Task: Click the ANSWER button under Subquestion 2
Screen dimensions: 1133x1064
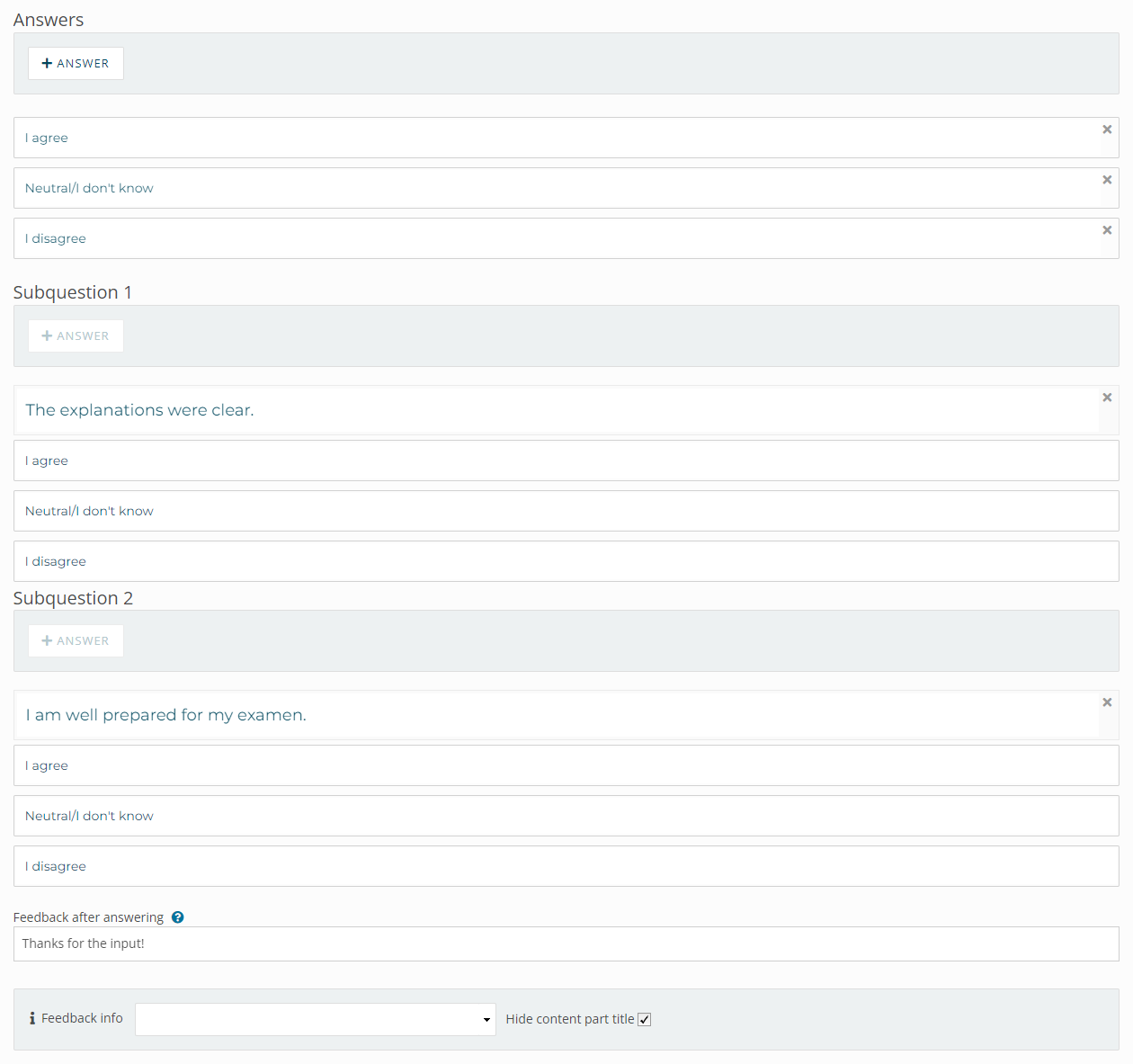Action: [76, 641]
